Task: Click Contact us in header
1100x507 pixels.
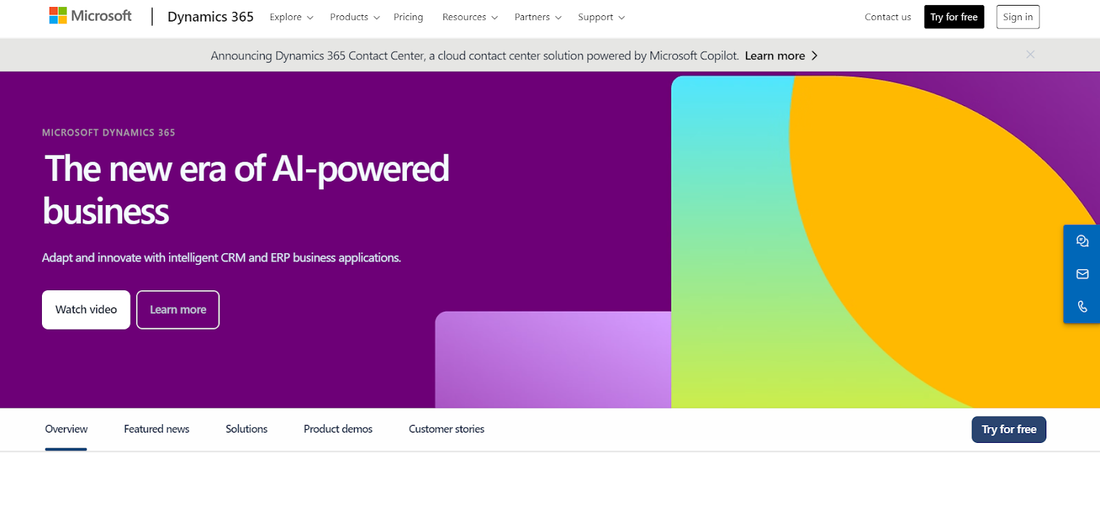Action: 887,17
